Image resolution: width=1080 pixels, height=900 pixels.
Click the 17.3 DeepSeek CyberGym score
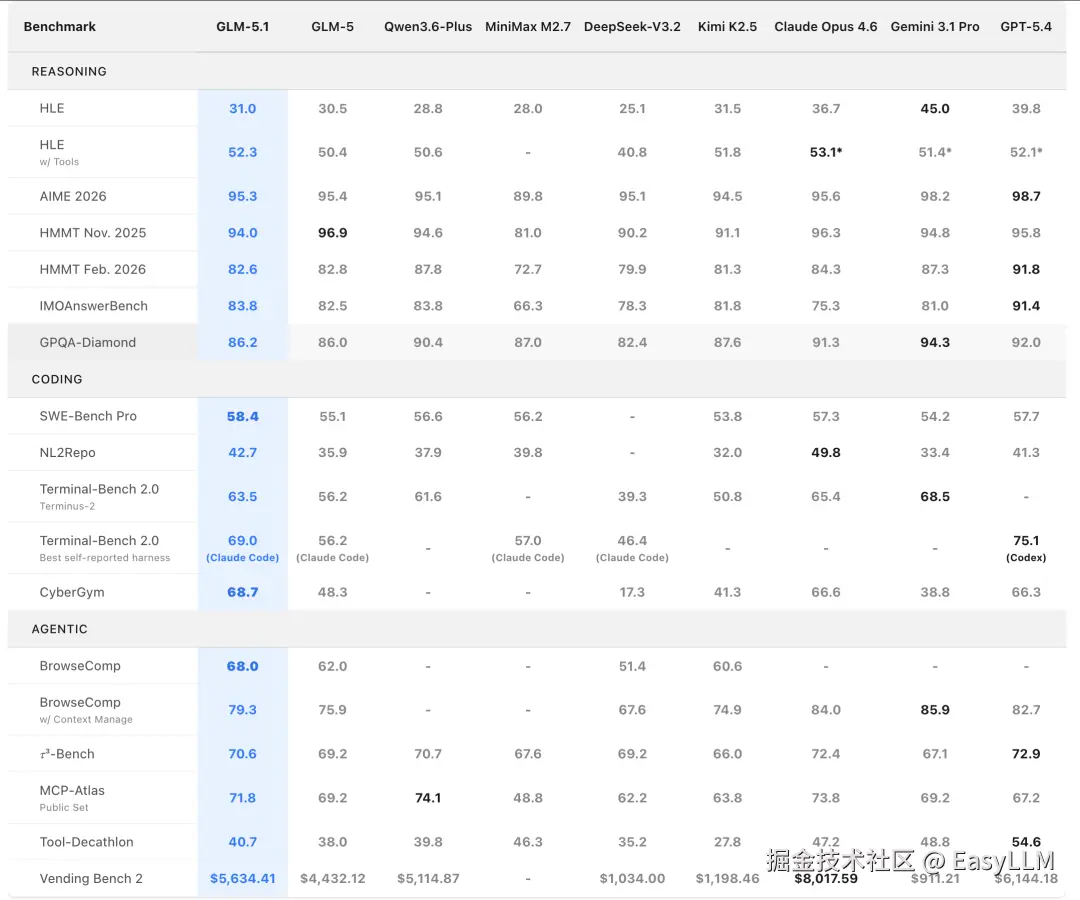point(632,592)
